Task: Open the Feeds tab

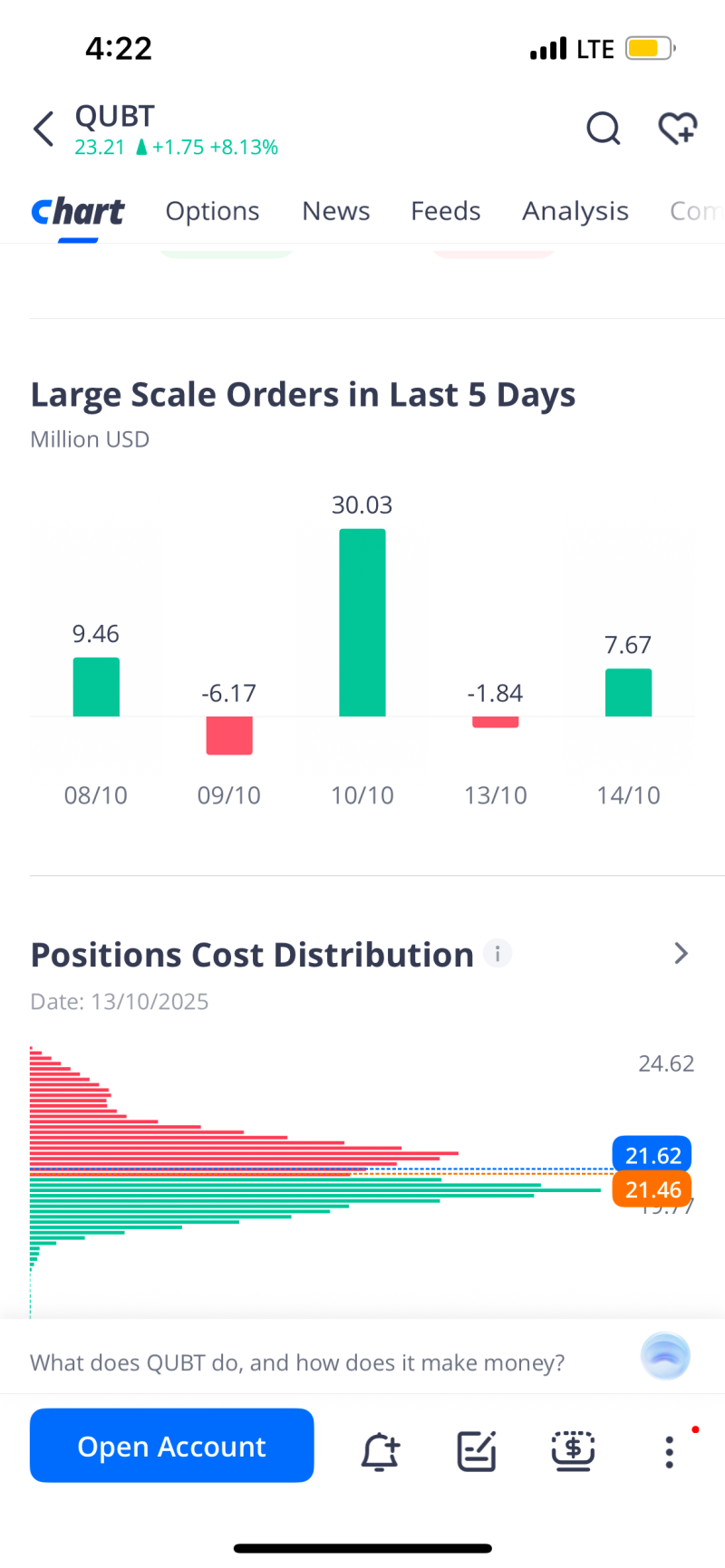Action: pos(446,211)
